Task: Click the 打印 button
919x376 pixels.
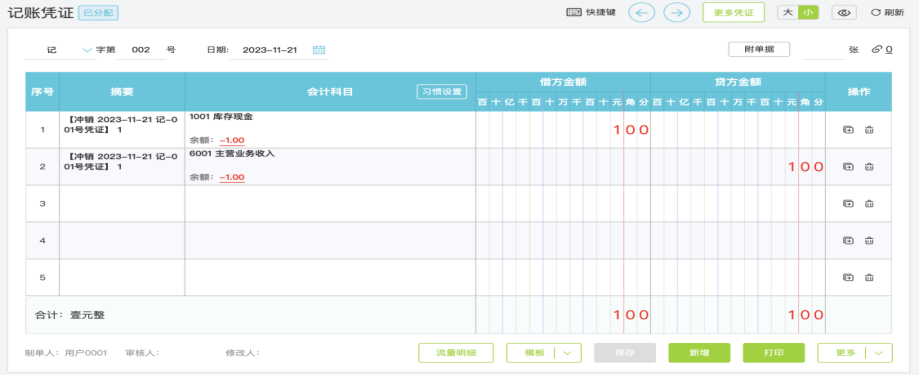Action: [x=774, y=353]
